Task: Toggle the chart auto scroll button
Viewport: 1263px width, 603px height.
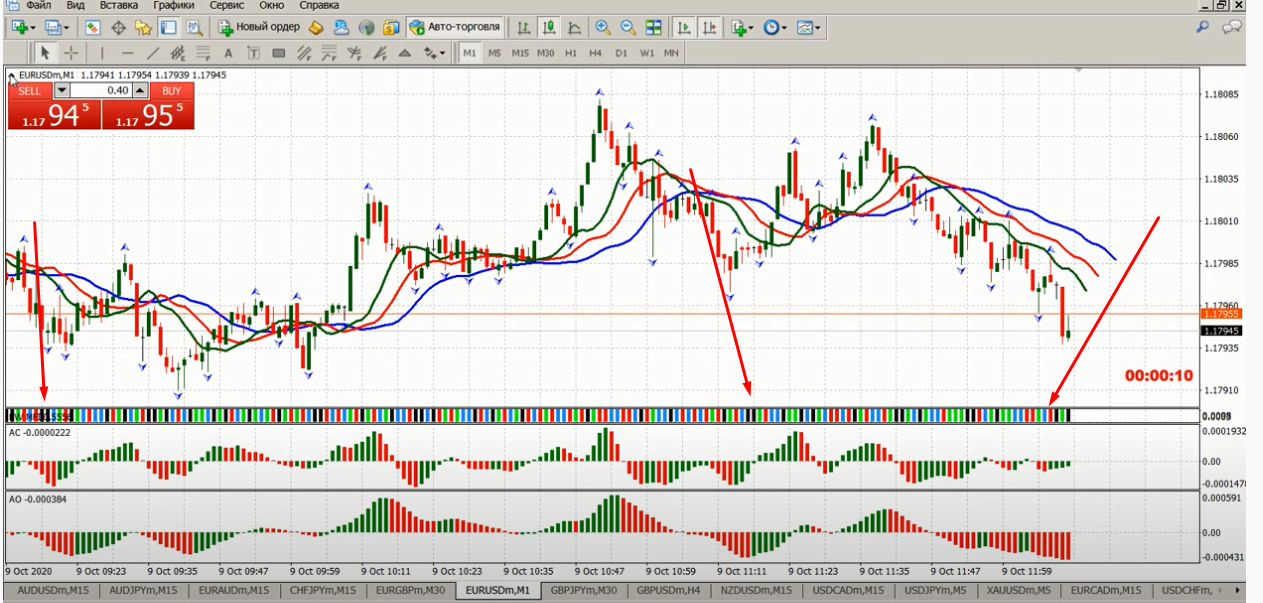Action: coord(684,28)
